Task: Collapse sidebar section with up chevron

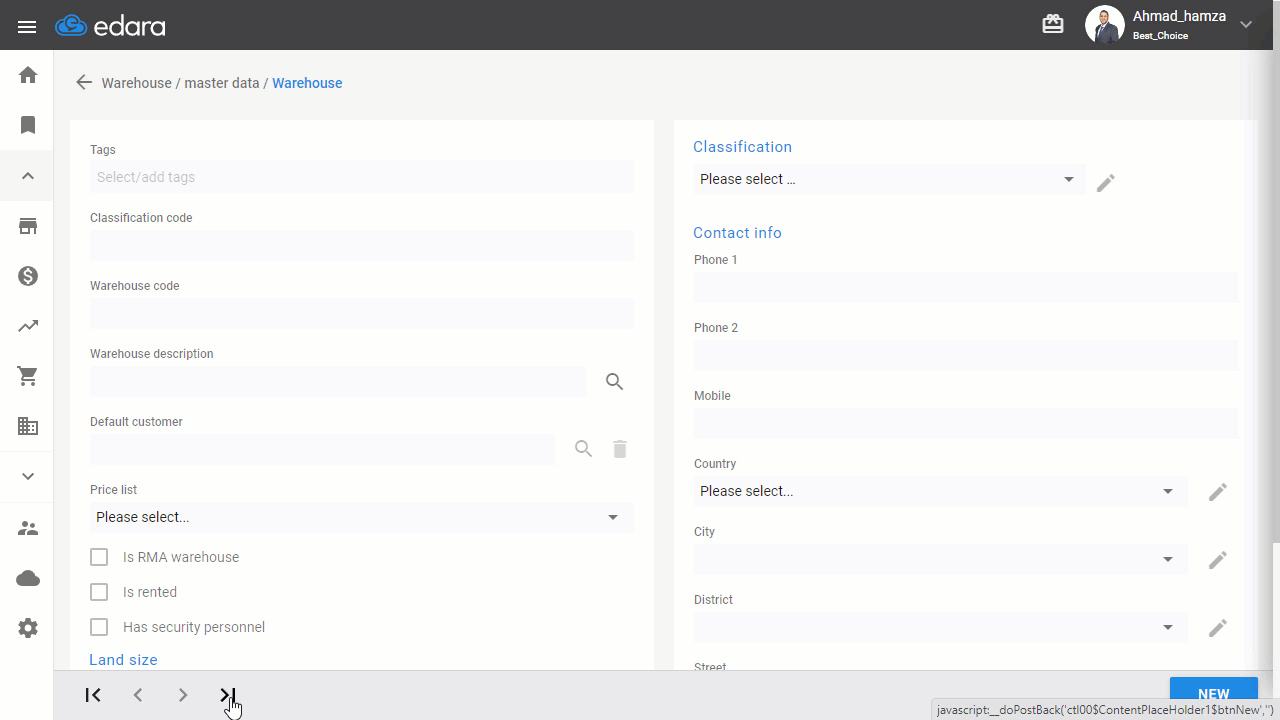Action: 28,176
